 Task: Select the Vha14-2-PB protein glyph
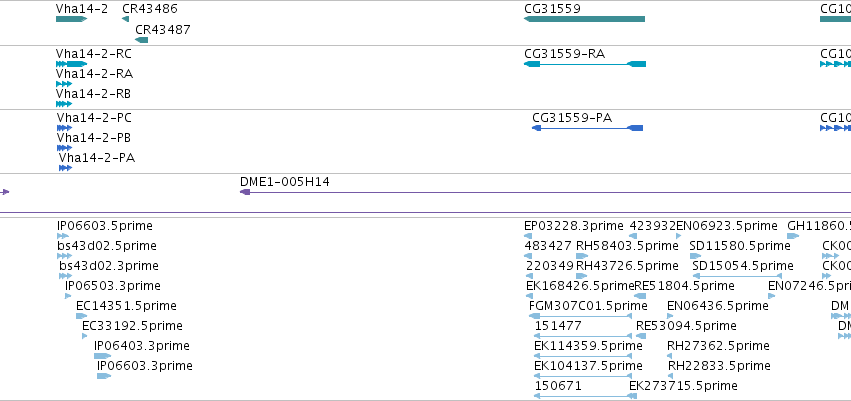(x=64, y=148)
